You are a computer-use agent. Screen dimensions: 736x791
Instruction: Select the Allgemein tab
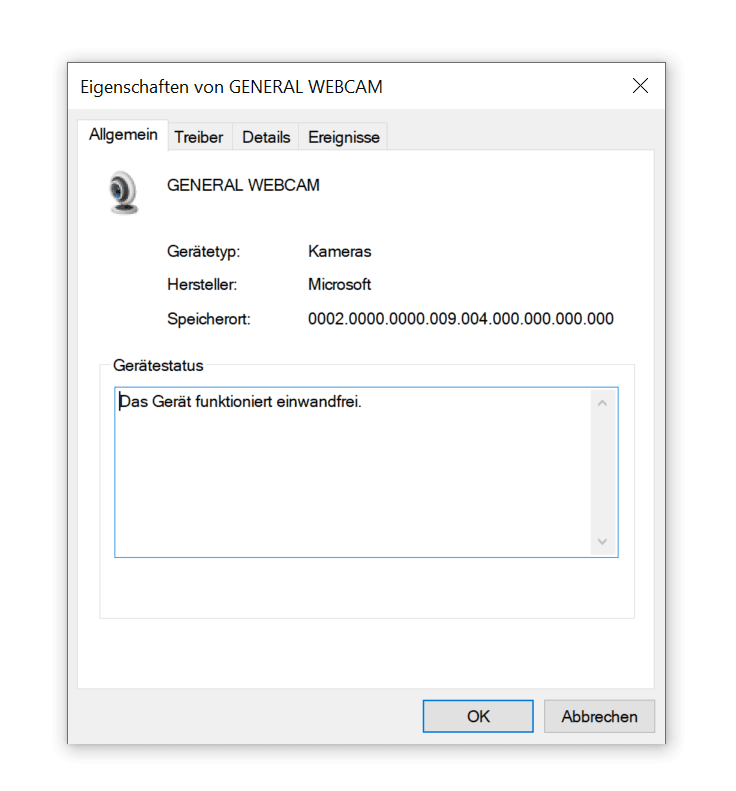click(x=123, y=135)
